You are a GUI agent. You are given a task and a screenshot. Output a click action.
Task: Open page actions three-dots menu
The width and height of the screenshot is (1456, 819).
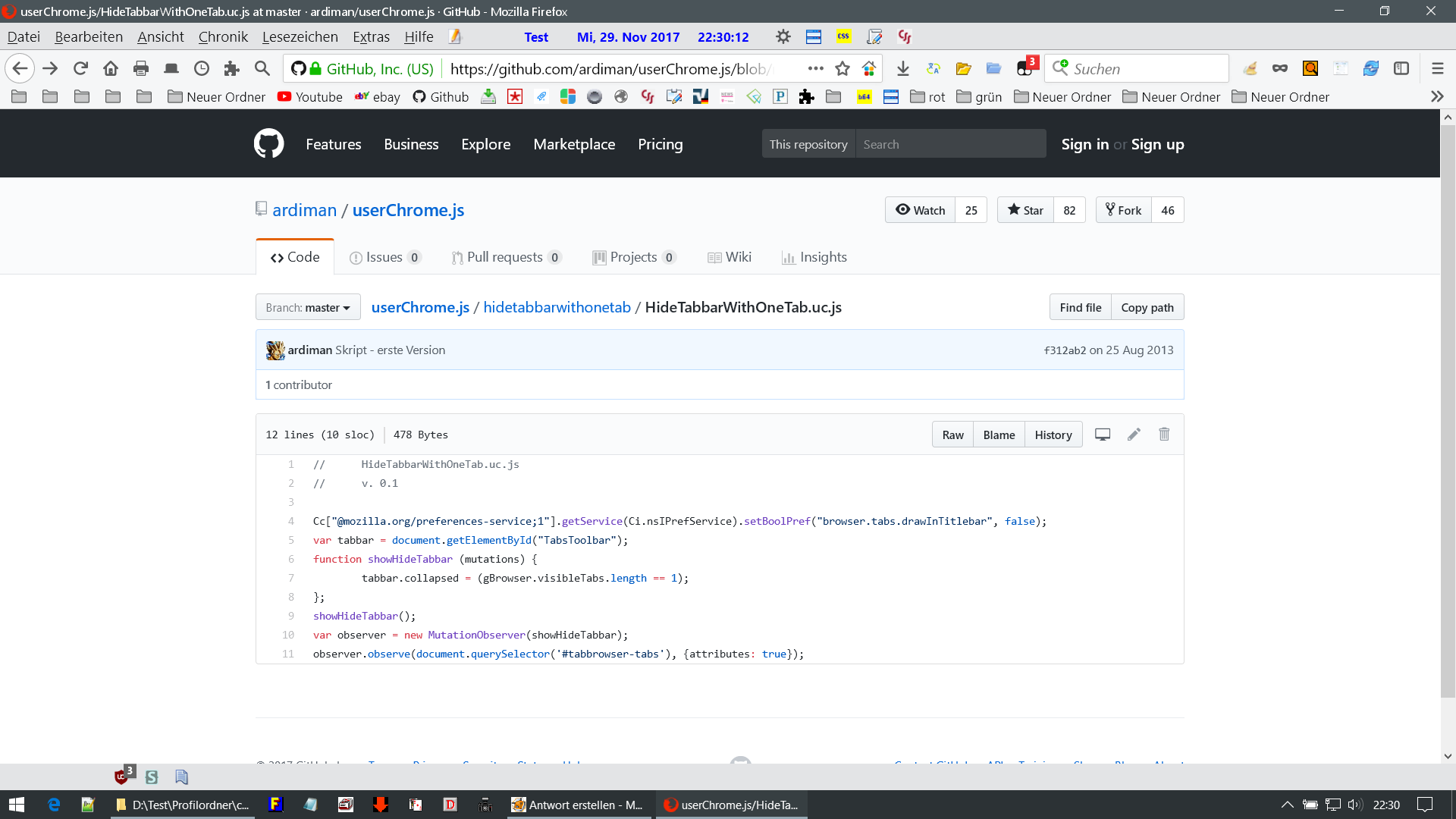tap(816, 69)
